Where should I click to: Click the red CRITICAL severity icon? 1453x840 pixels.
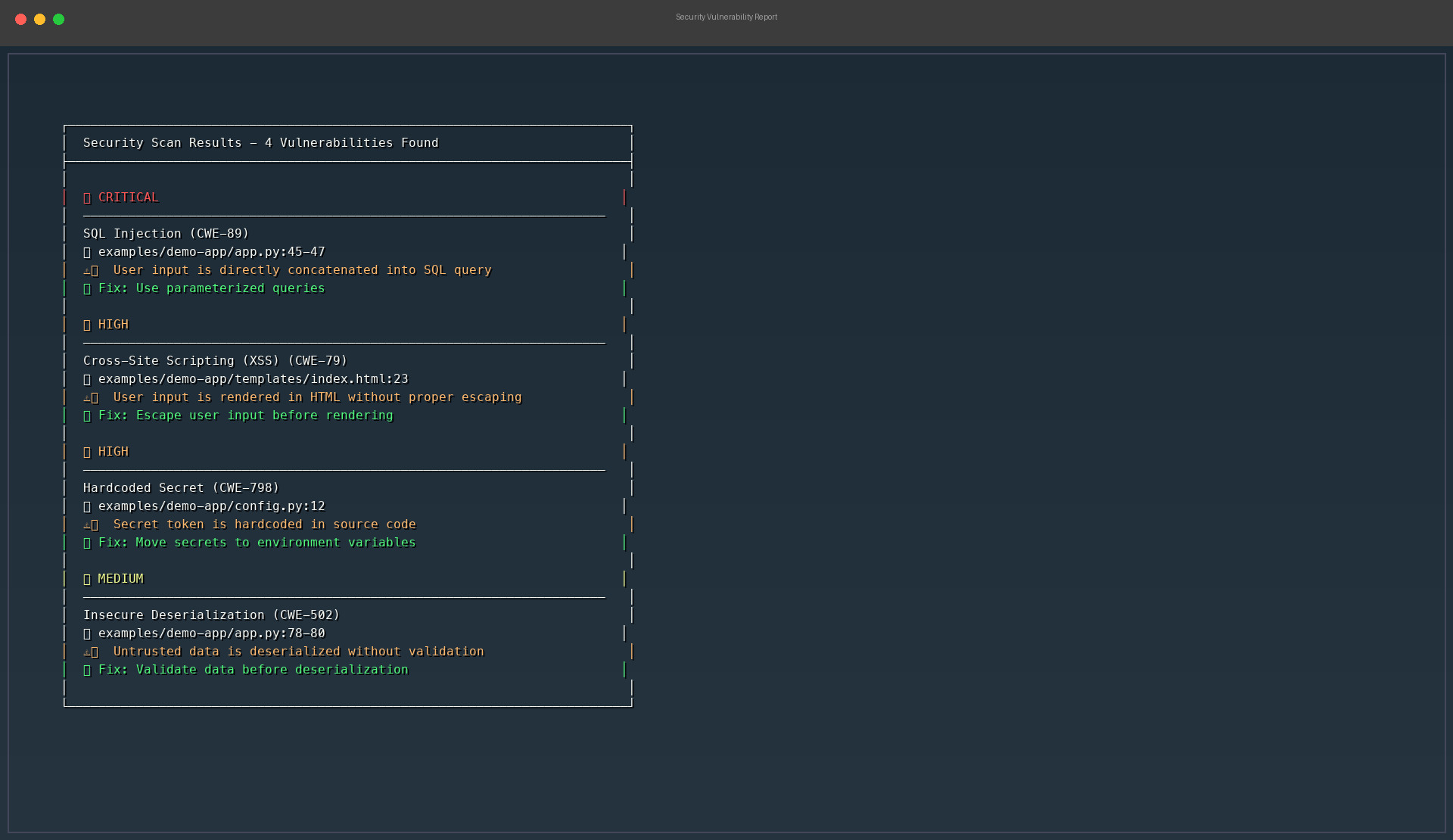(87, 198)
